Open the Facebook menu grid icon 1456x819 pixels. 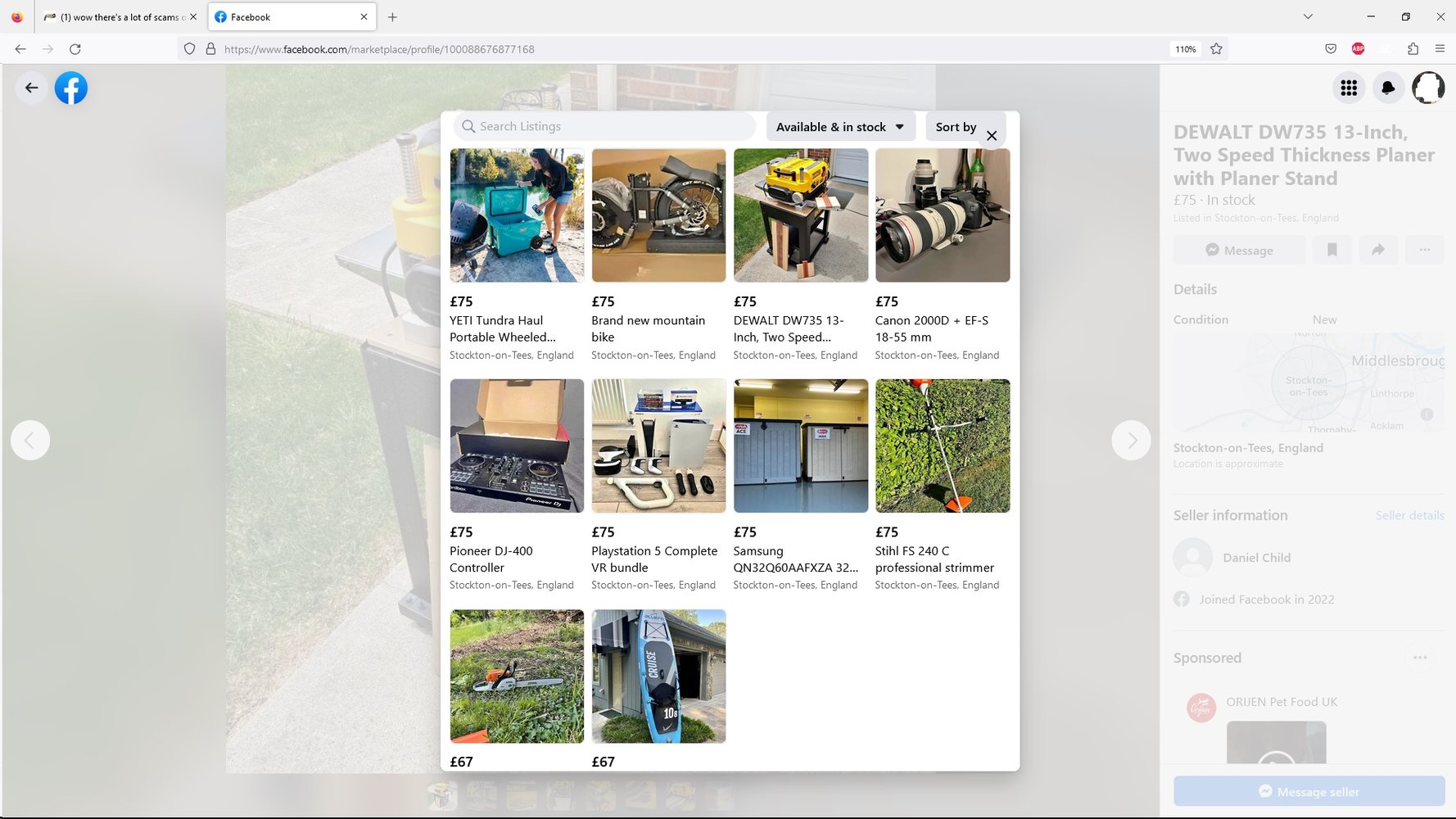[1349, 88]
